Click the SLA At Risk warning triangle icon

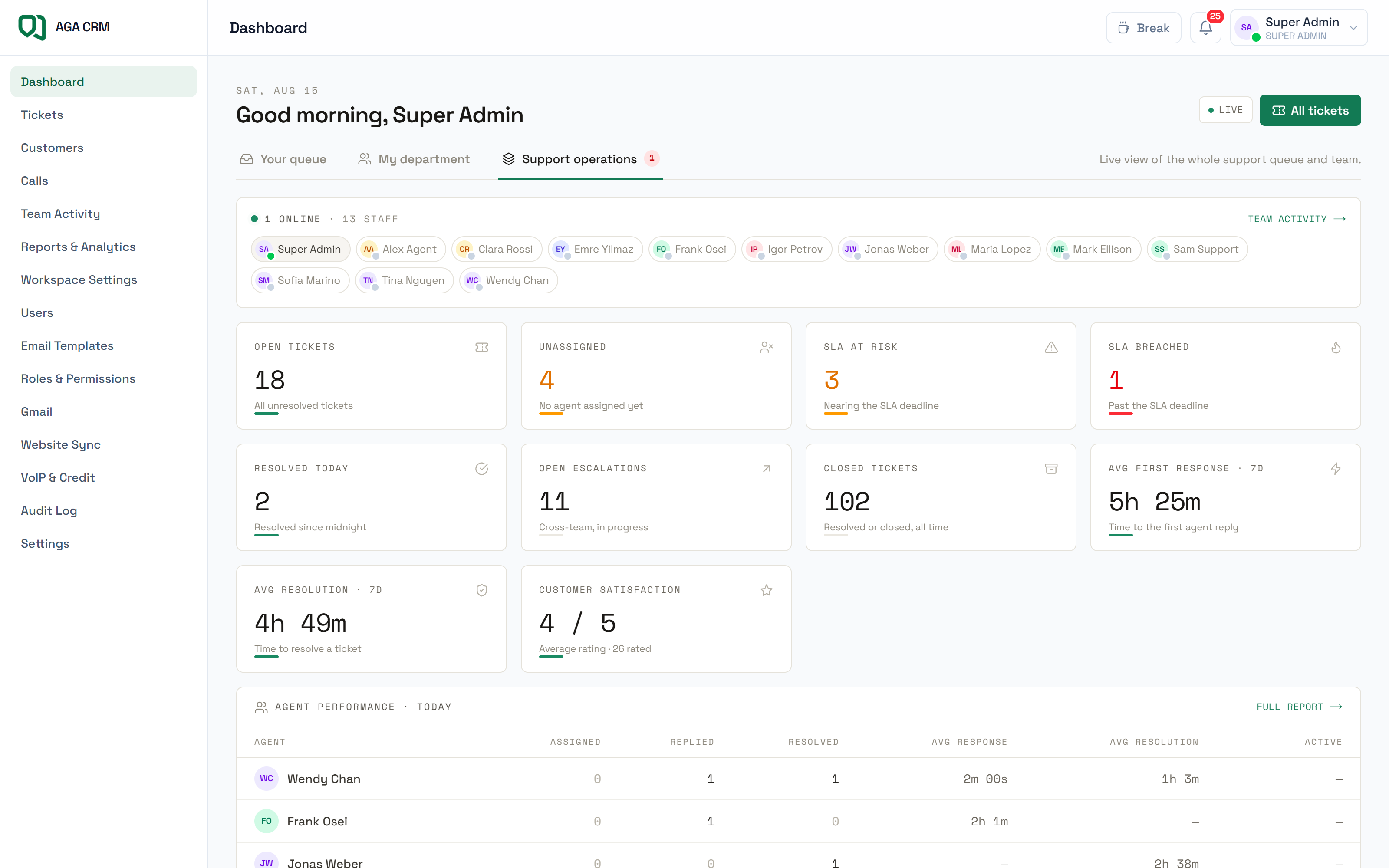pos(1051,347)
